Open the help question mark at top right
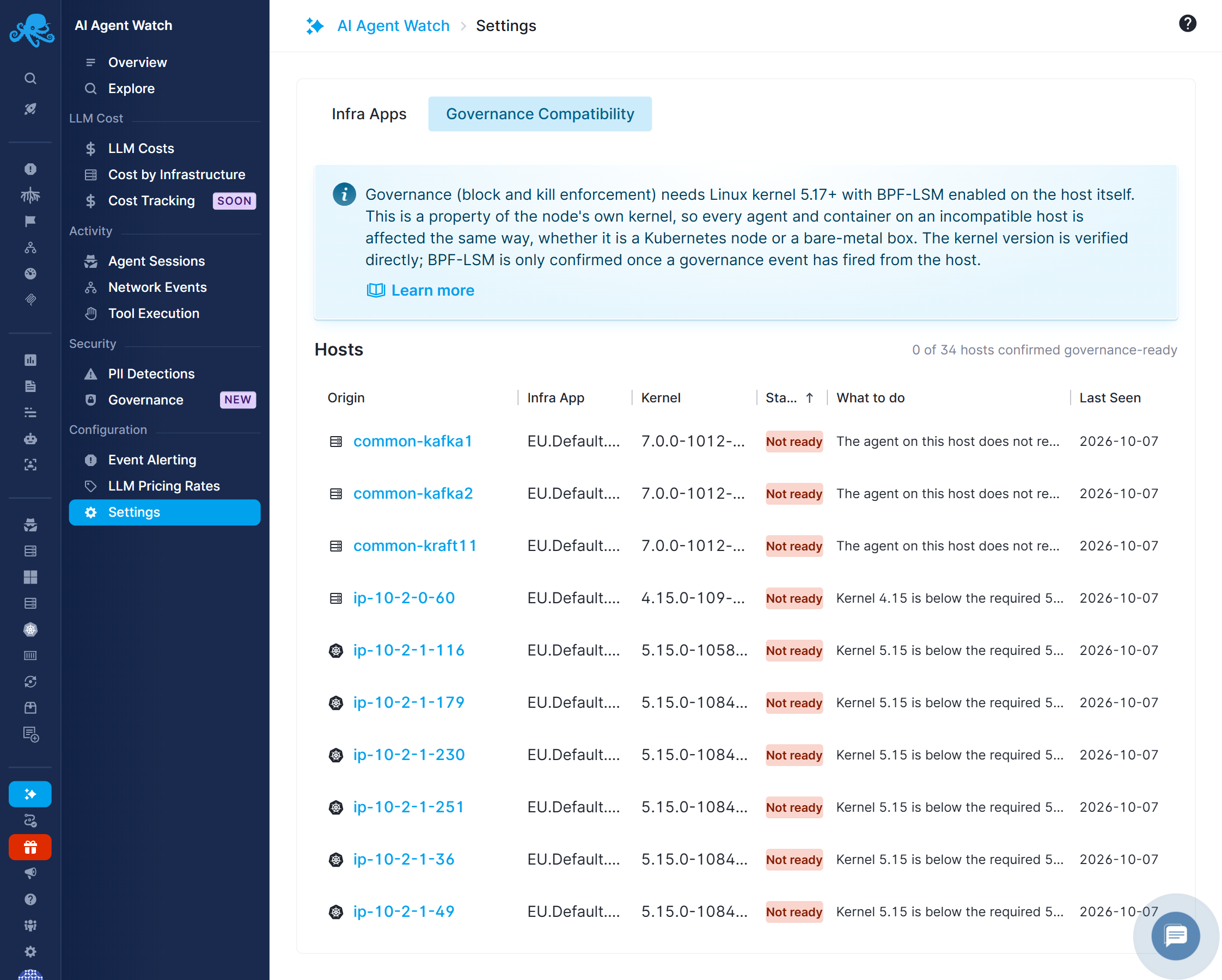The image size is (1222, 980). [x=1187, y=24]
